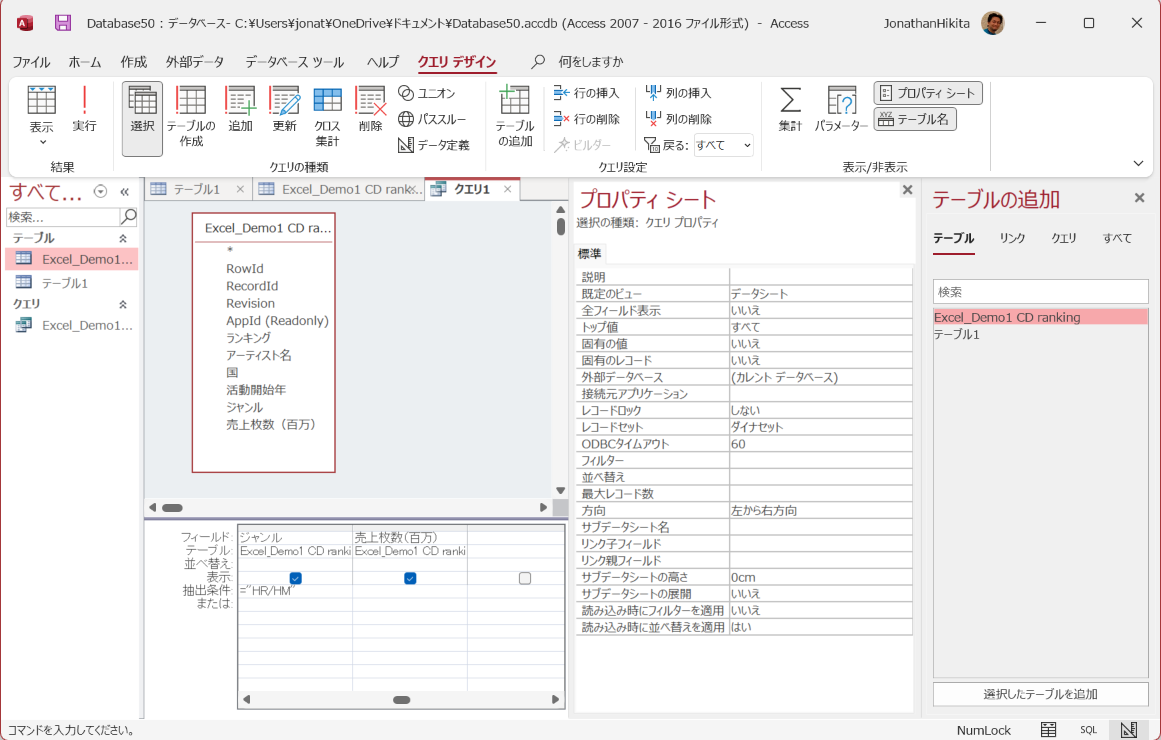This screenshot has width=1161, height=740.
Task: Open the パラメーター dialog
Action: click(842, 113)
